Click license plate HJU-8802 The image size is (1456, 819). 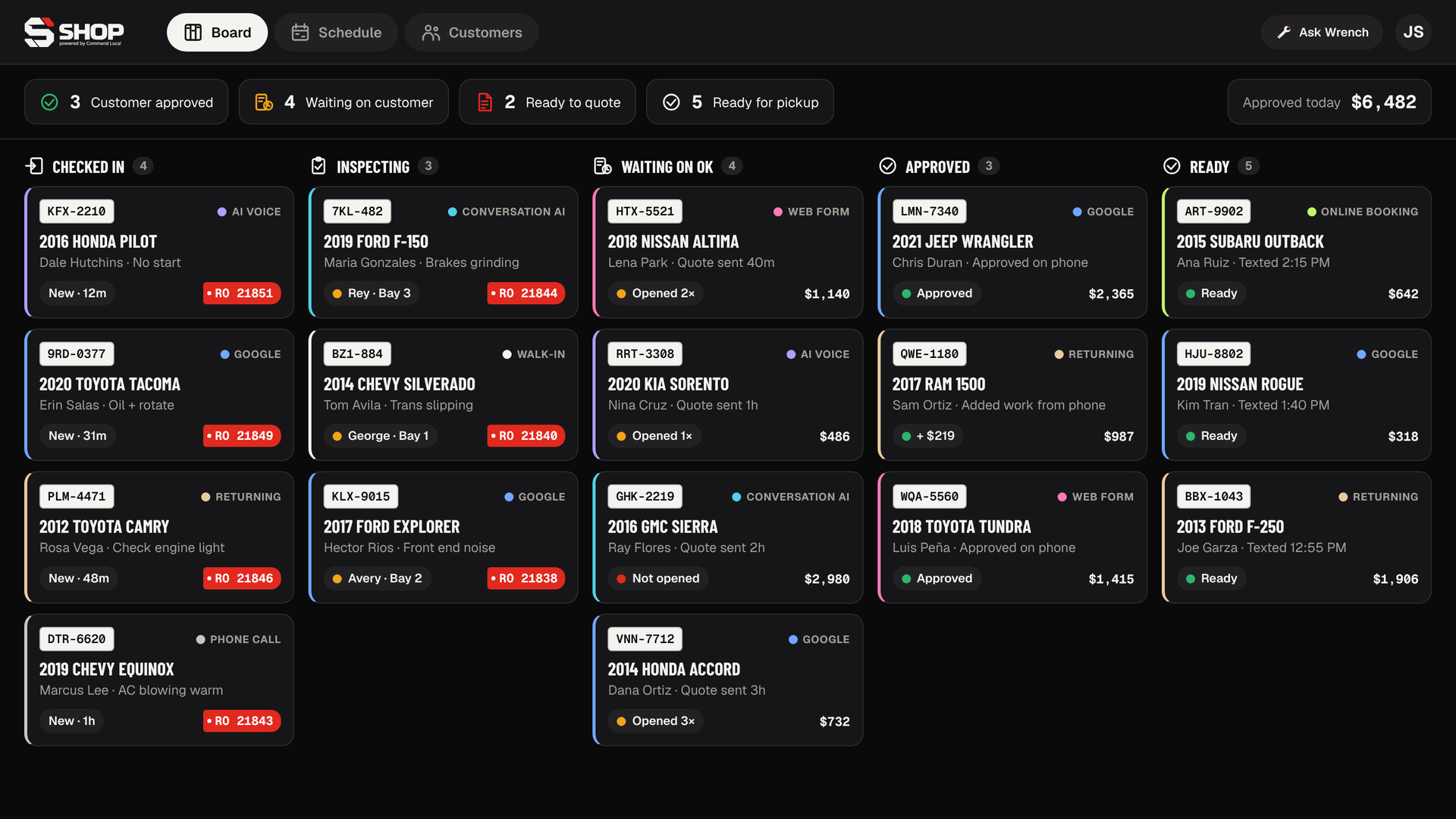[x=1213, y=354]
